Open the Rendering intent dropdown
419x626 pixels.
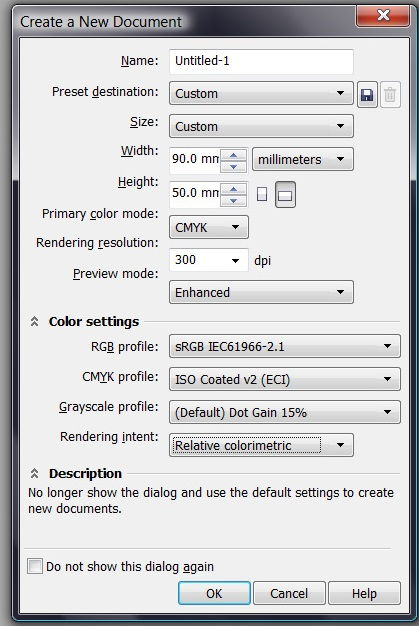(261, 445)
